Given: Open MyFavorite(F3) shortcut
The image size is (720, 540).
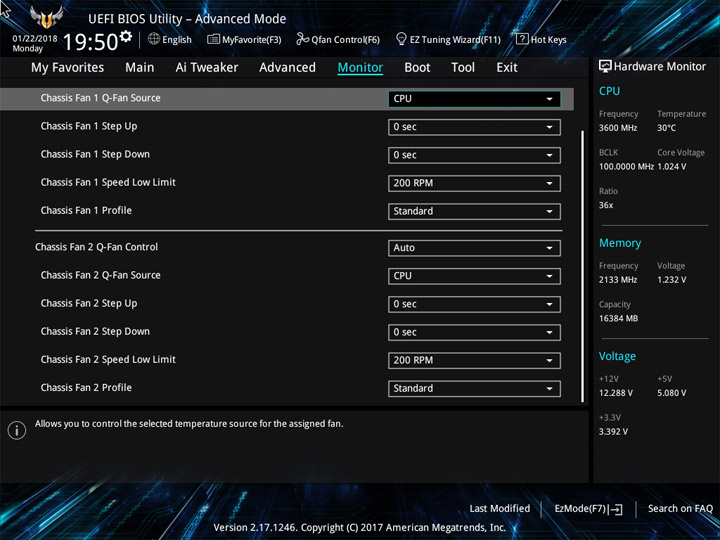Looking at the screenshot, I should coord(244,39).
